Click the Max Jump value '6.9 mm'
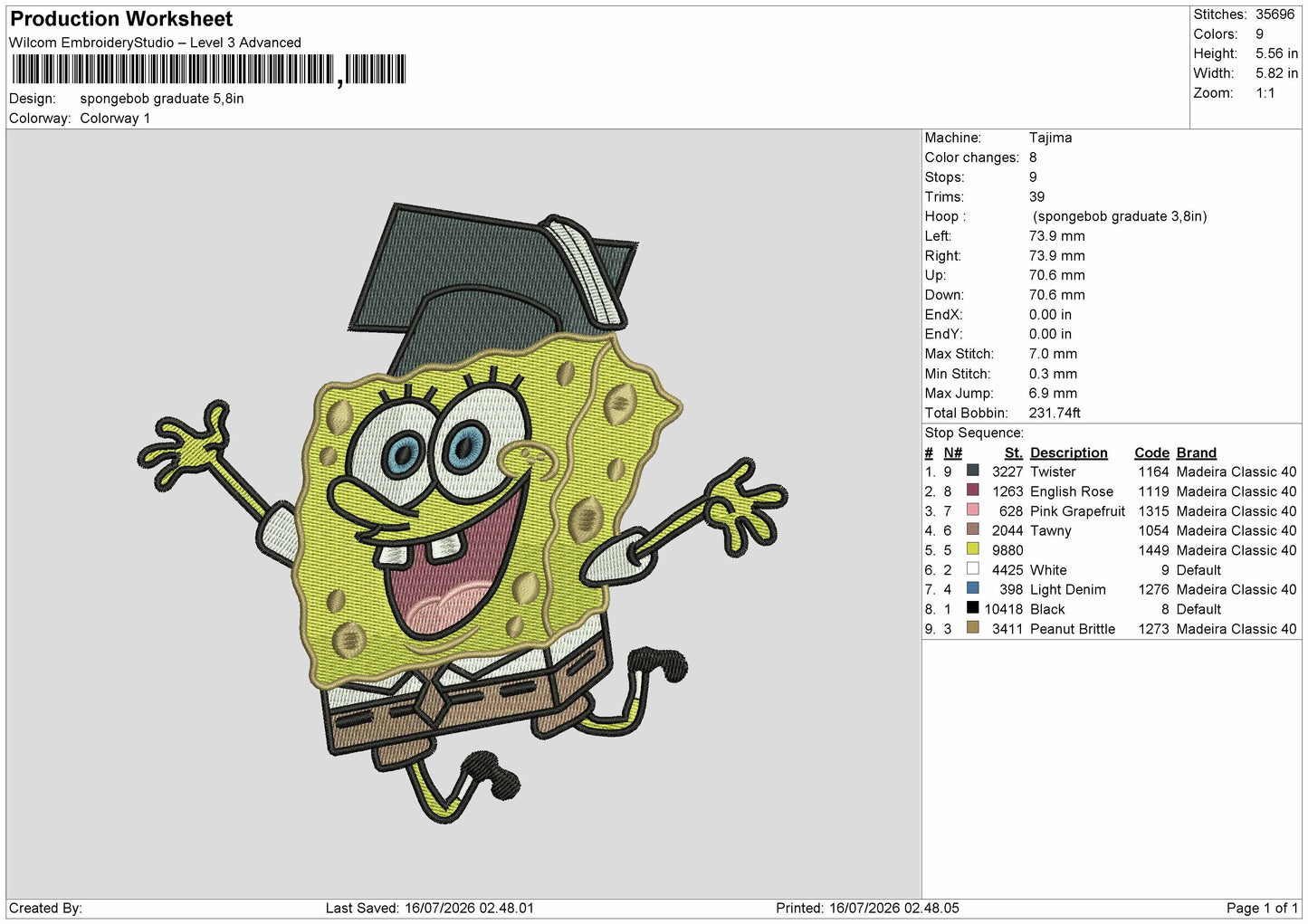The height and width of the screenshot is (924, 1308). 1053,394
